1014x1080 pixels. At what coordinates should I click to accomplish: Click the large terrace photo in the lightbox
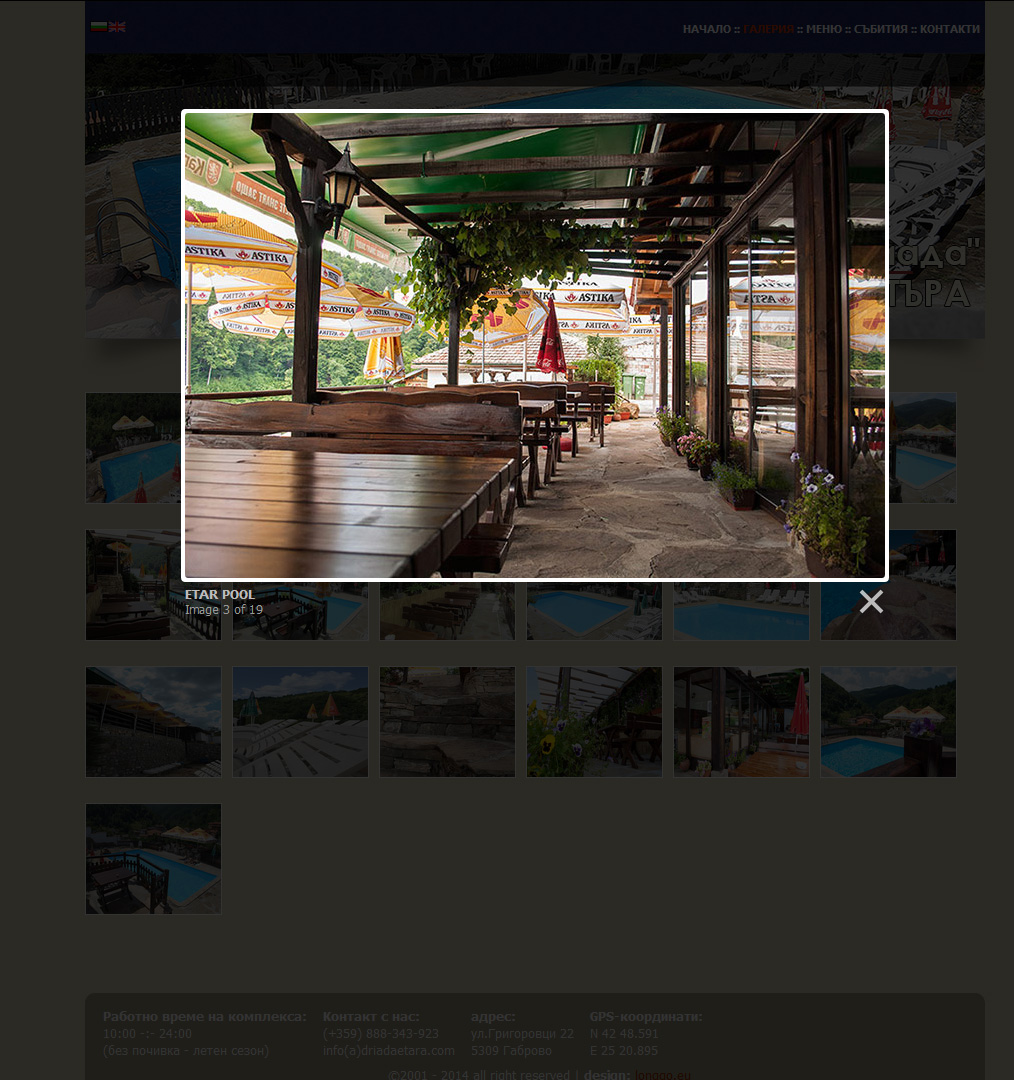[535, 345]
